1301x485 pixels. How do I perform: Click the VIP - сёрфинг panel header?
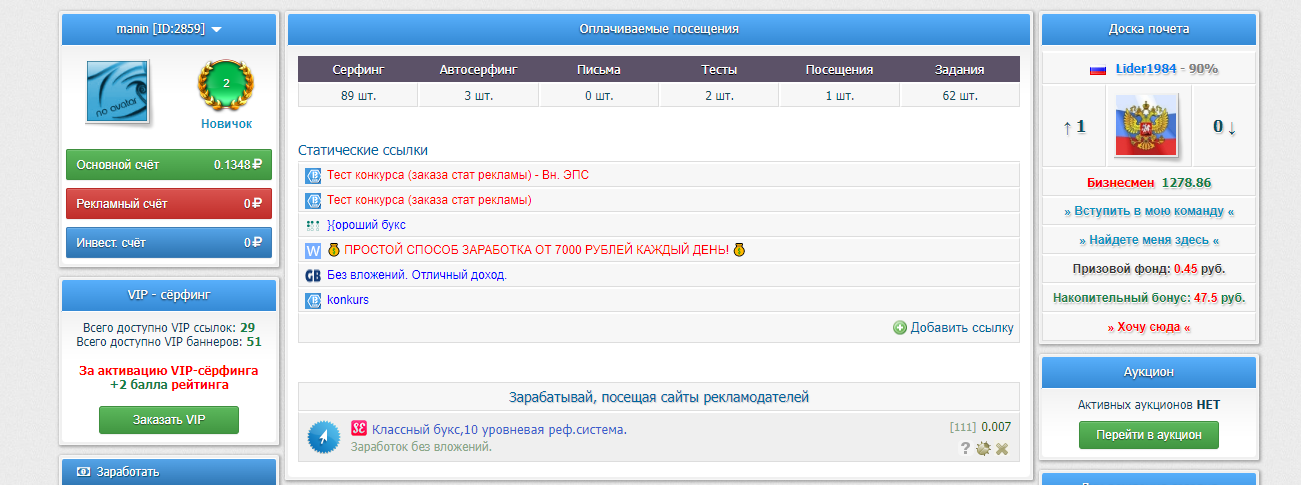pyautogui.click(x=169, y=295)
